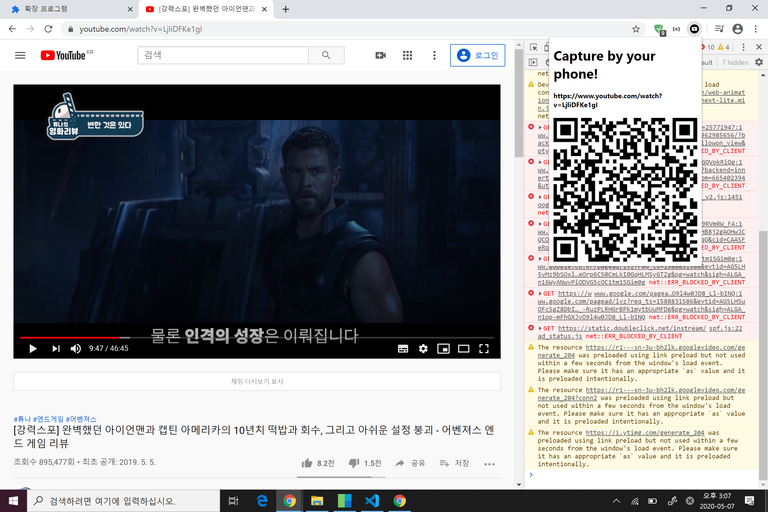Open File Explorer from the taskbar
Screen dimensions: 768x512
click(x=317, y=501)
